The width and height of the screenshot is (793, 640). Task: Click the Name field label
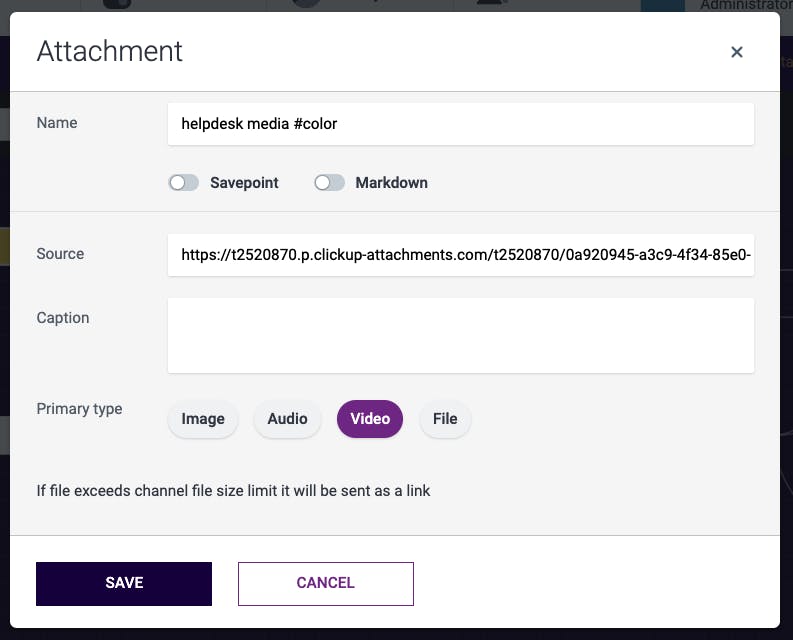(x=57, y=123)
